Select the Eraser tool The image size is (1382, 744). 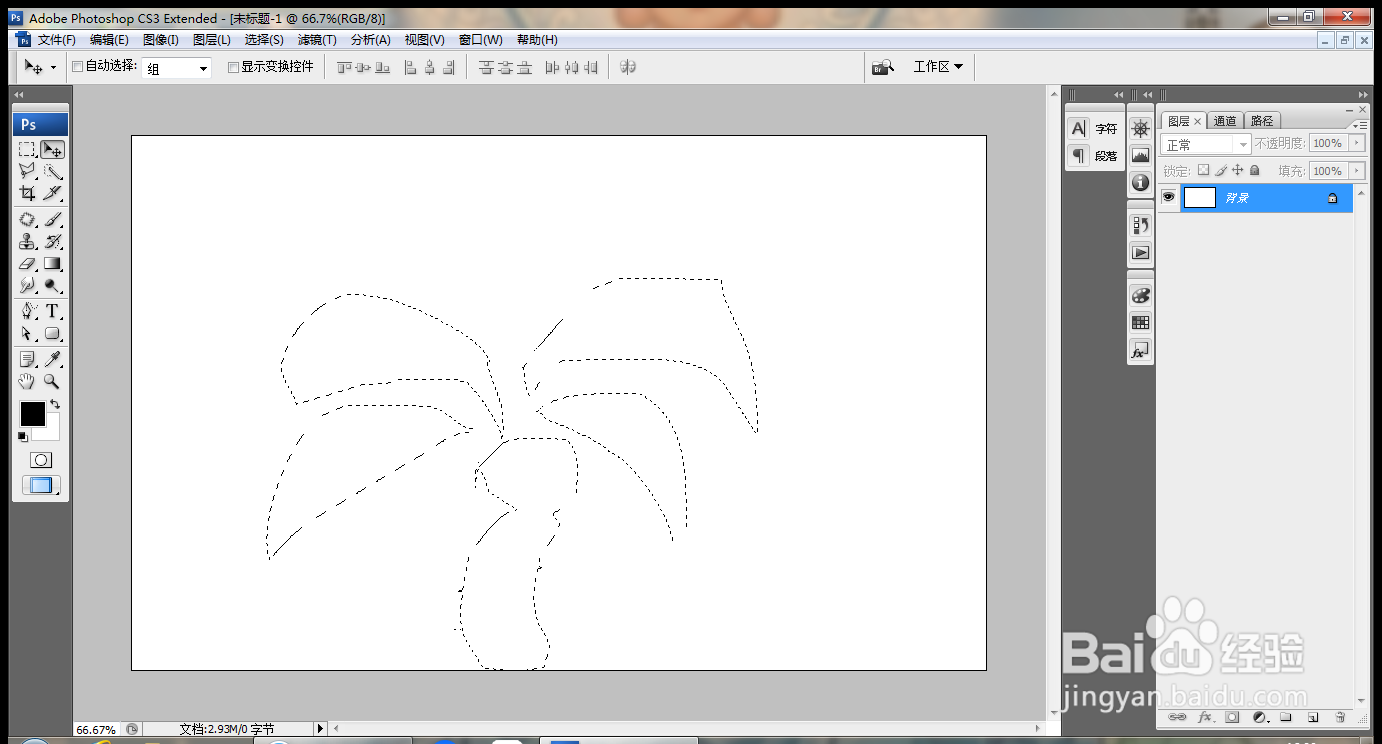tap(27, 263)
